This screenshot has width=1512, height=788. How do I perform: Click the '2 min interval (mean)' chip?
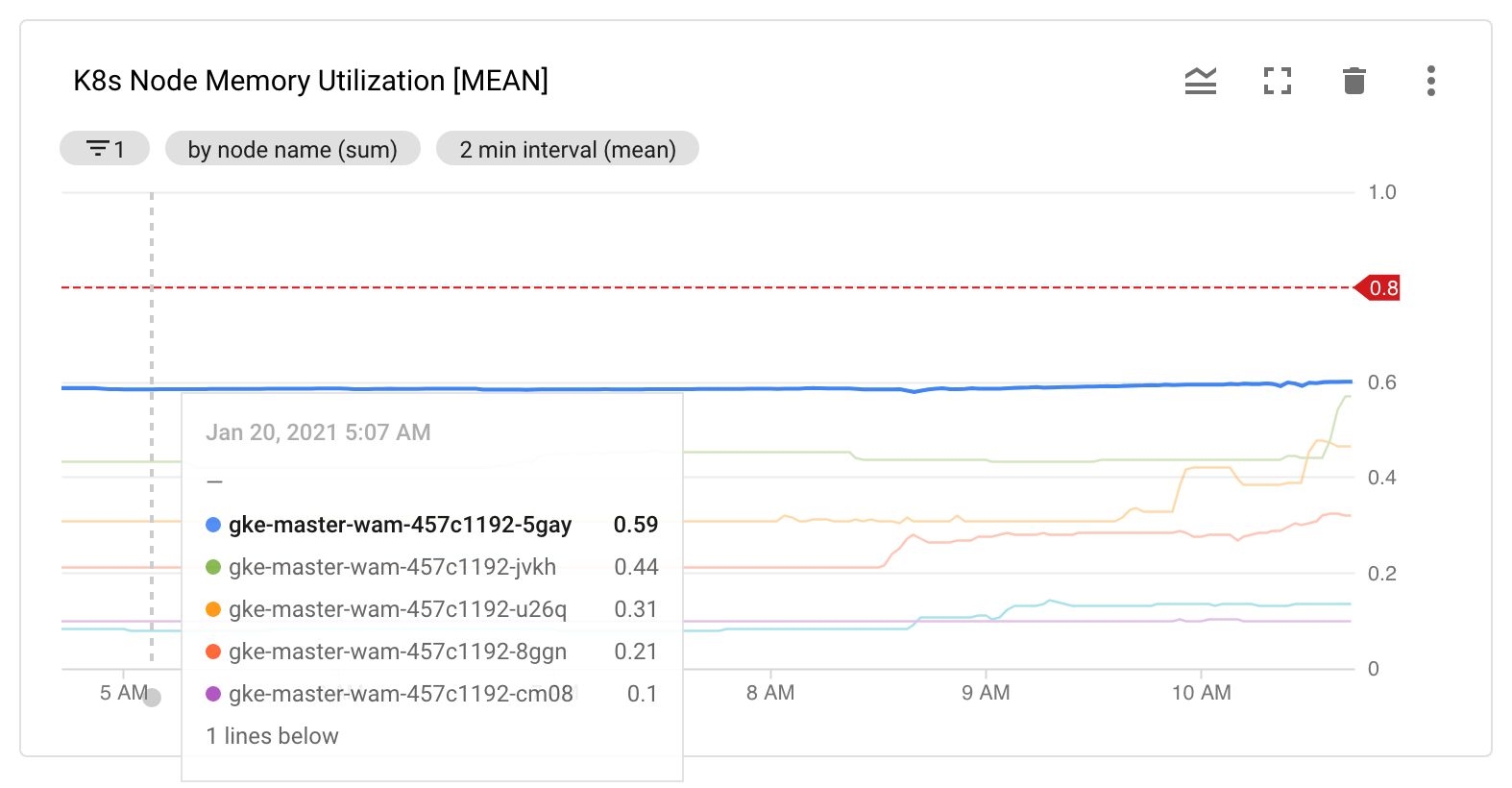pyautogui.click(x=568, y=149)
